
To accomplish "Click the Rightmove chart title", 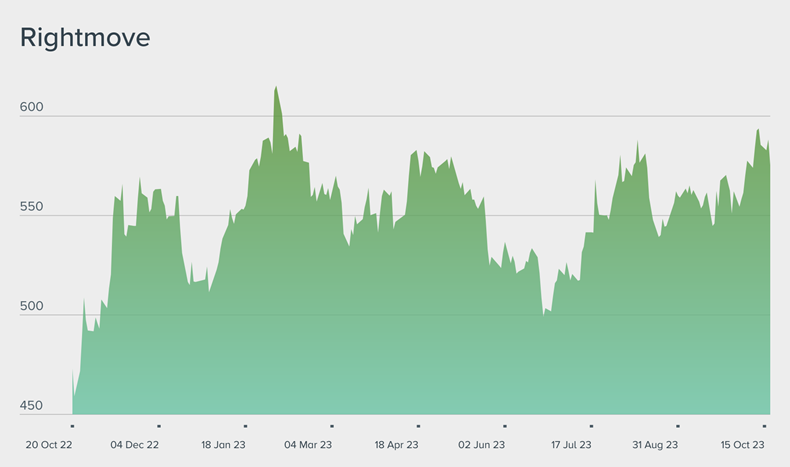I will point(85,38).
